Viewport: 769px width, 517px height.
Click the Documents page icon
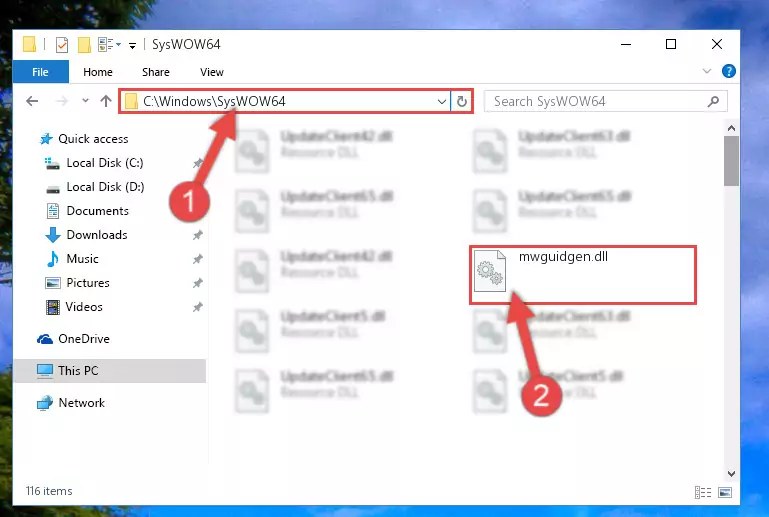(52, 211)
